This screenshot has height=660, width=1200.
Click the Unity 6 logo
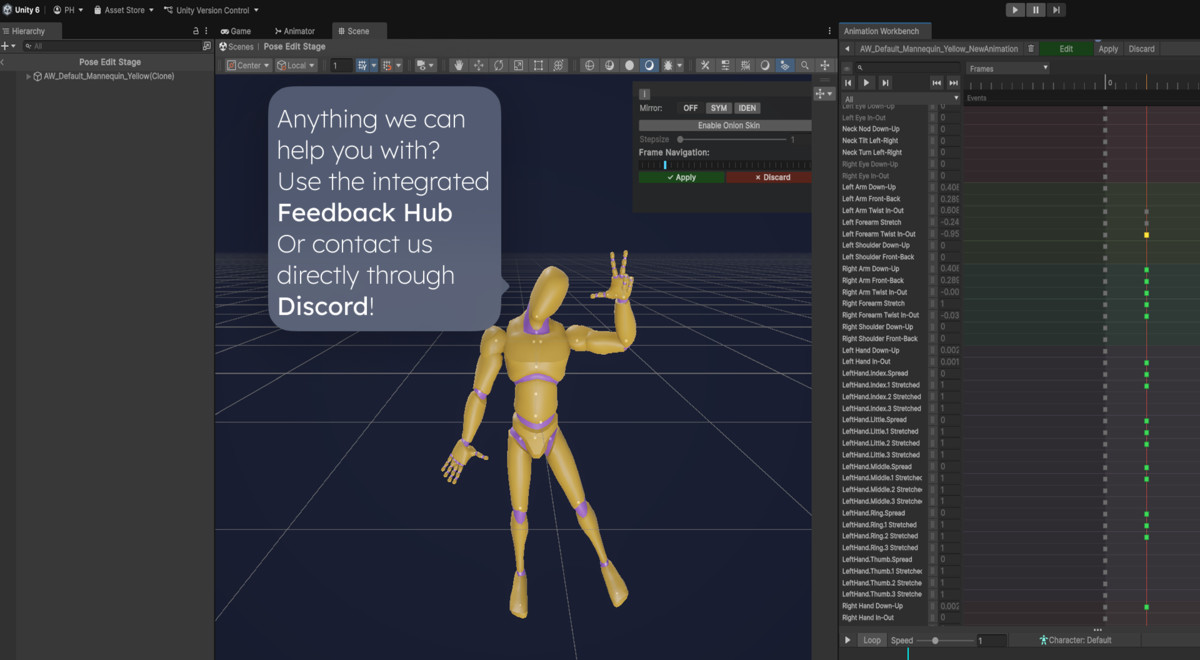point(6,10)
